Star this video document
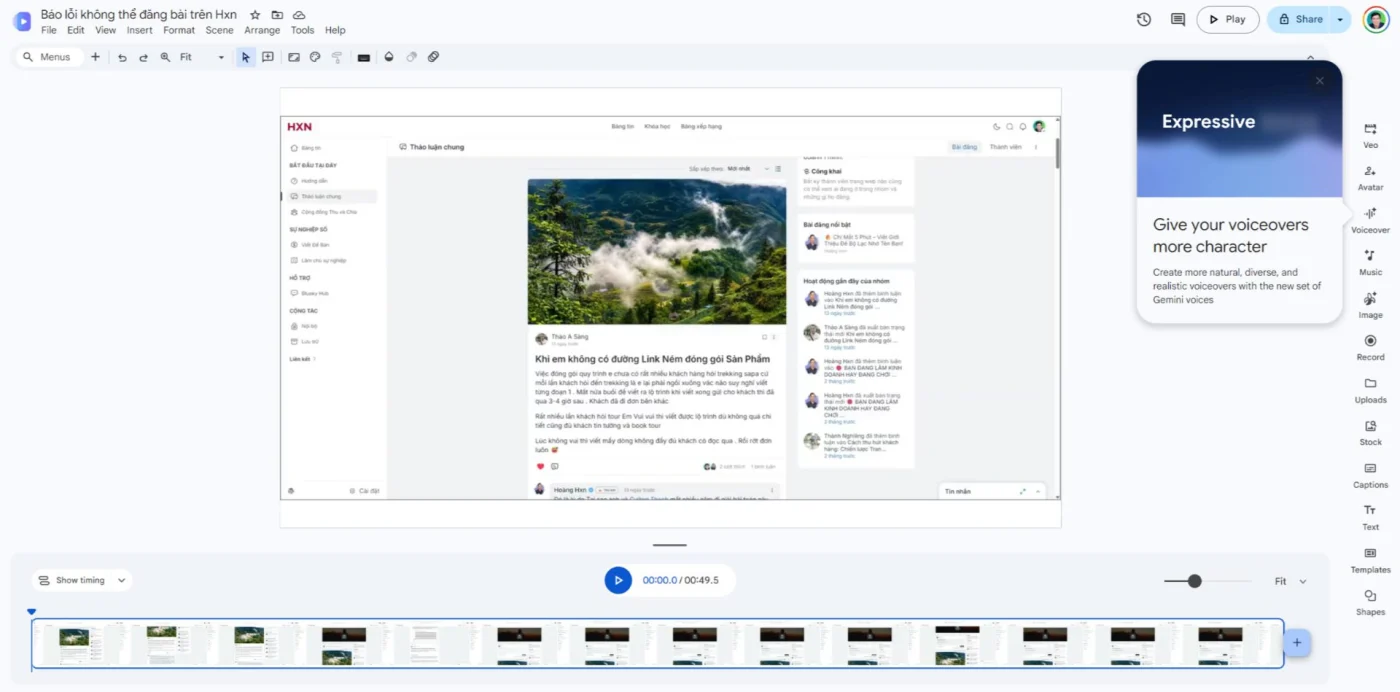The image size is (1400, 692). click(255, 15)
